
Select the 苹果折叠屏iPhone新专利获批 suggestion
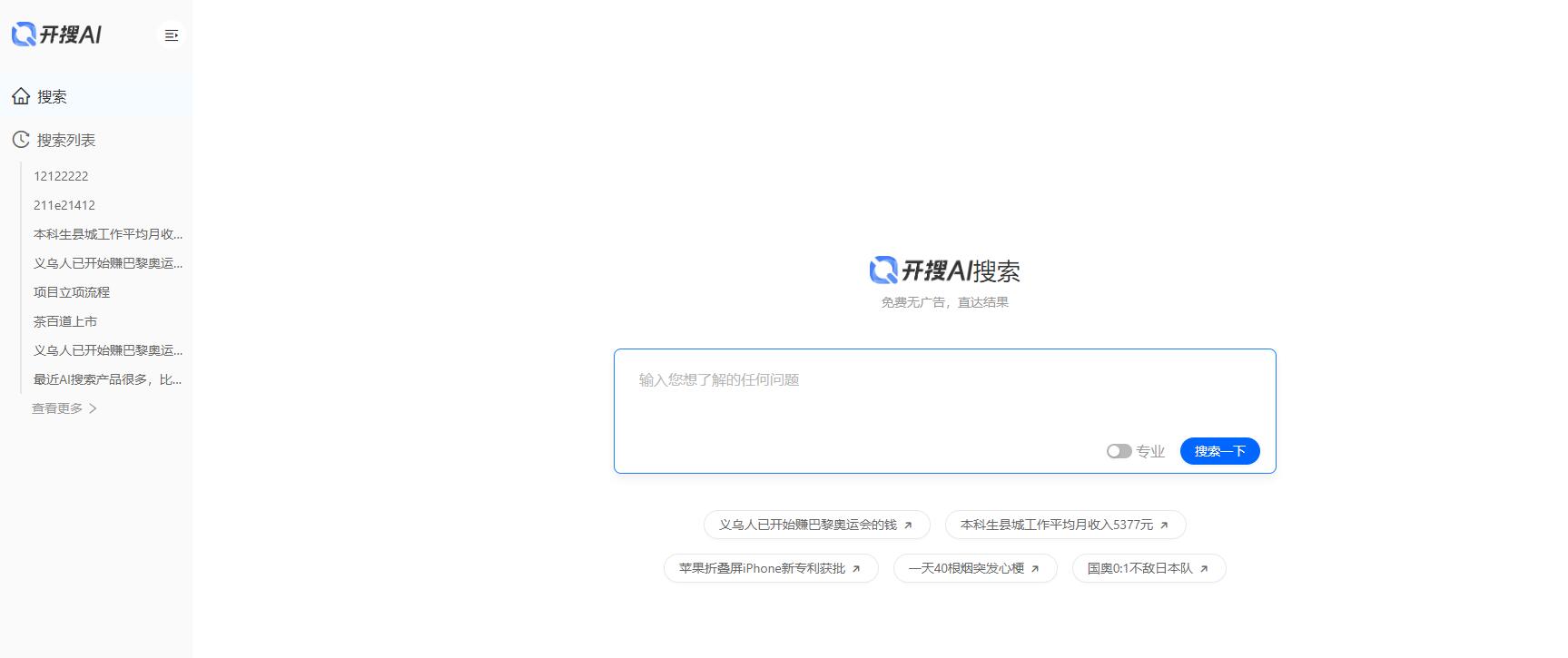762,568
